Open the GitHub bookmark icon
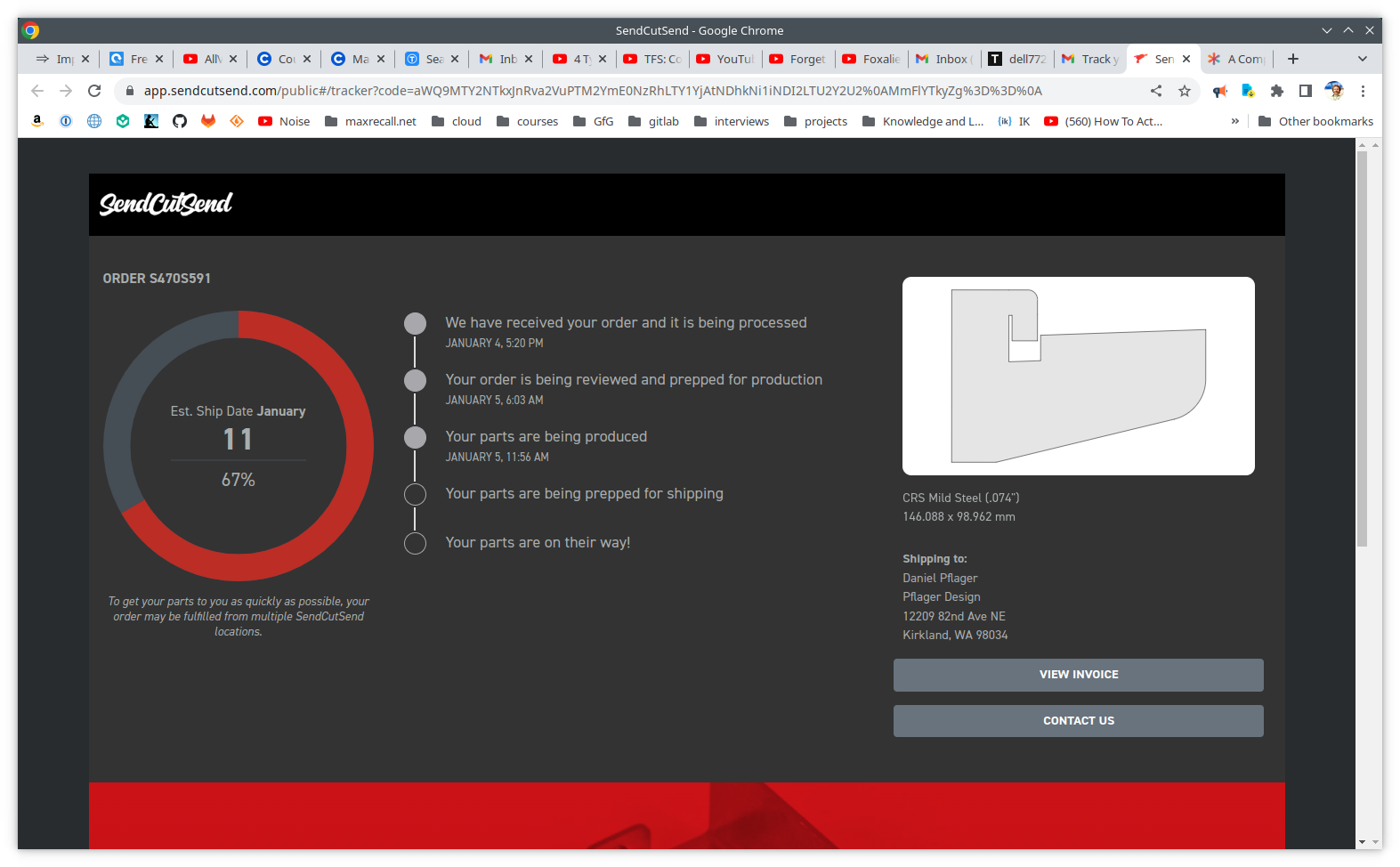 (x=180, y=121)
